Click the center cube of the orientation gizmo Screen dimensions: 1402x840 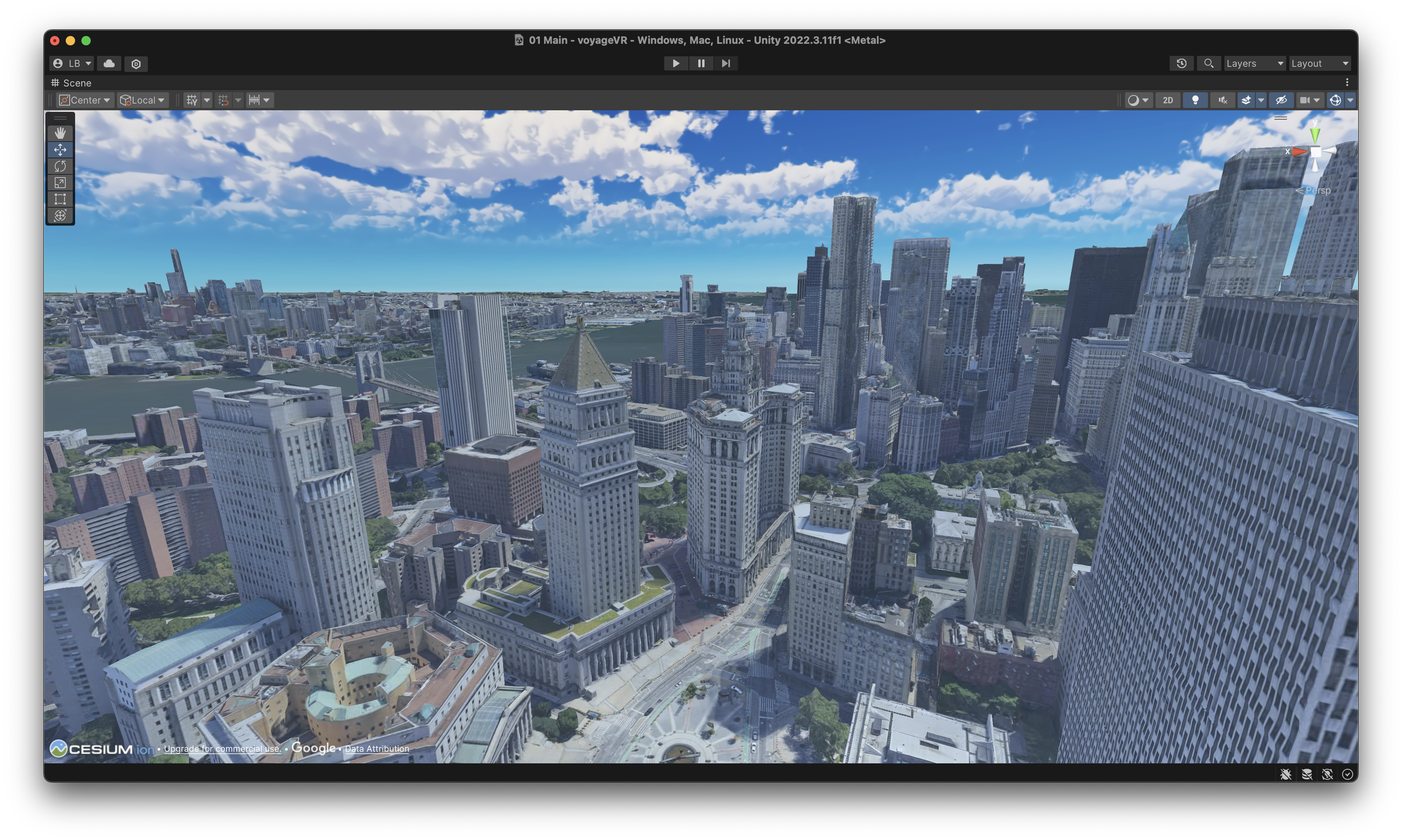pyautogui.click(x=1316, y=152)
